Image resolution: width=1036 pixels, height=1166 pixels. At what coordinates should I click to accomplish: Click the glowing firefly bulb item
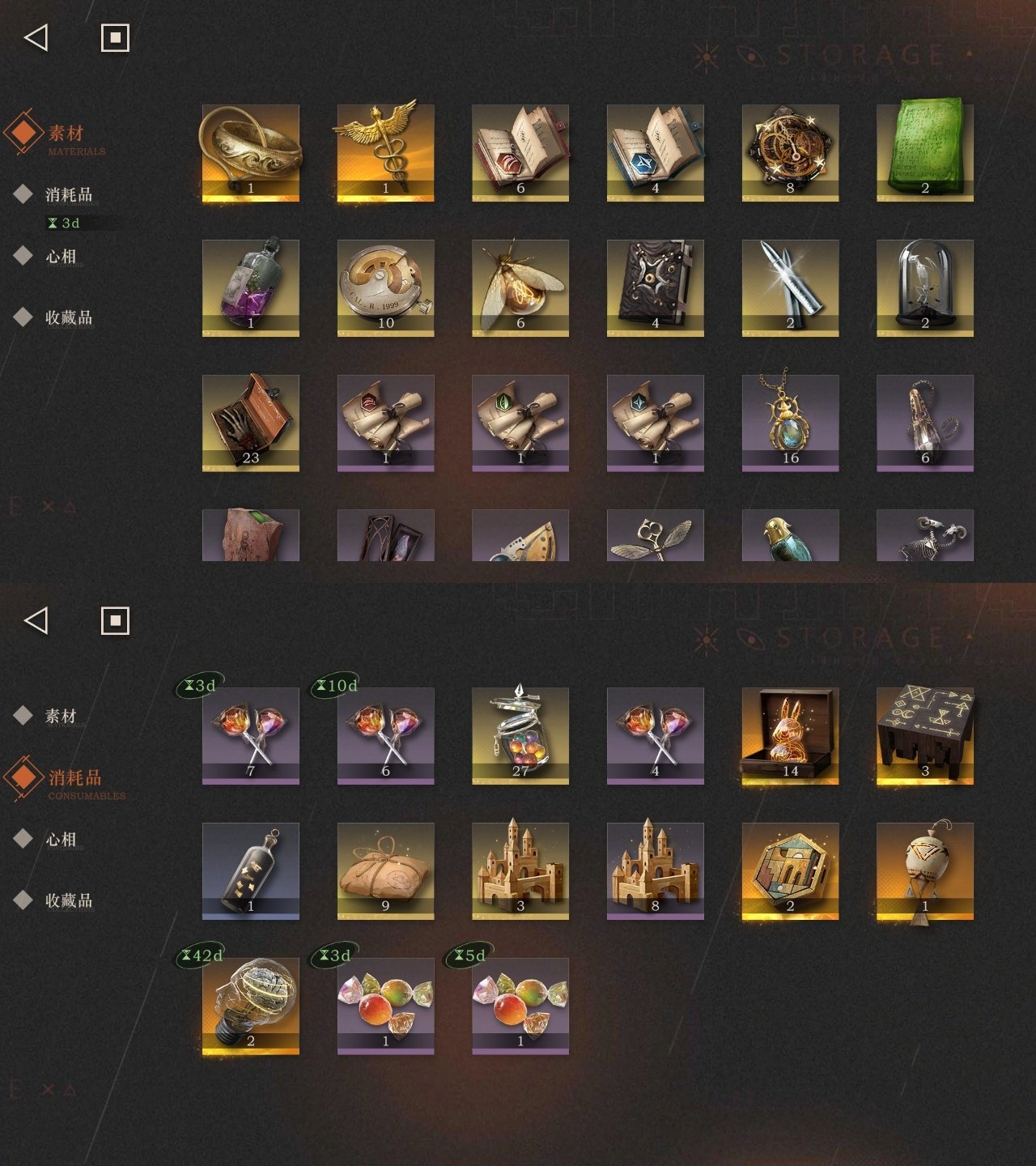[x=520, y=288]
